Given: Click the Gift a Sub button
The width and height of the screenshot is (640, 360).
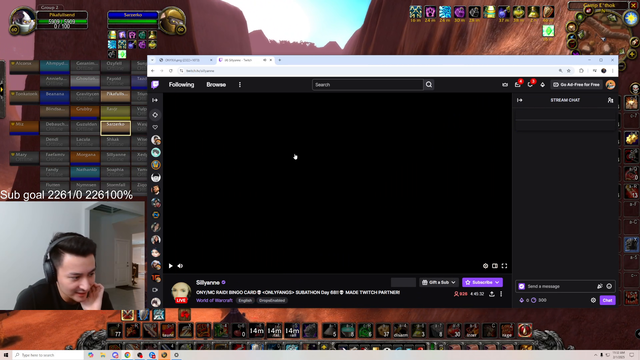Looking at the screenshot, I should pos(439,282).
